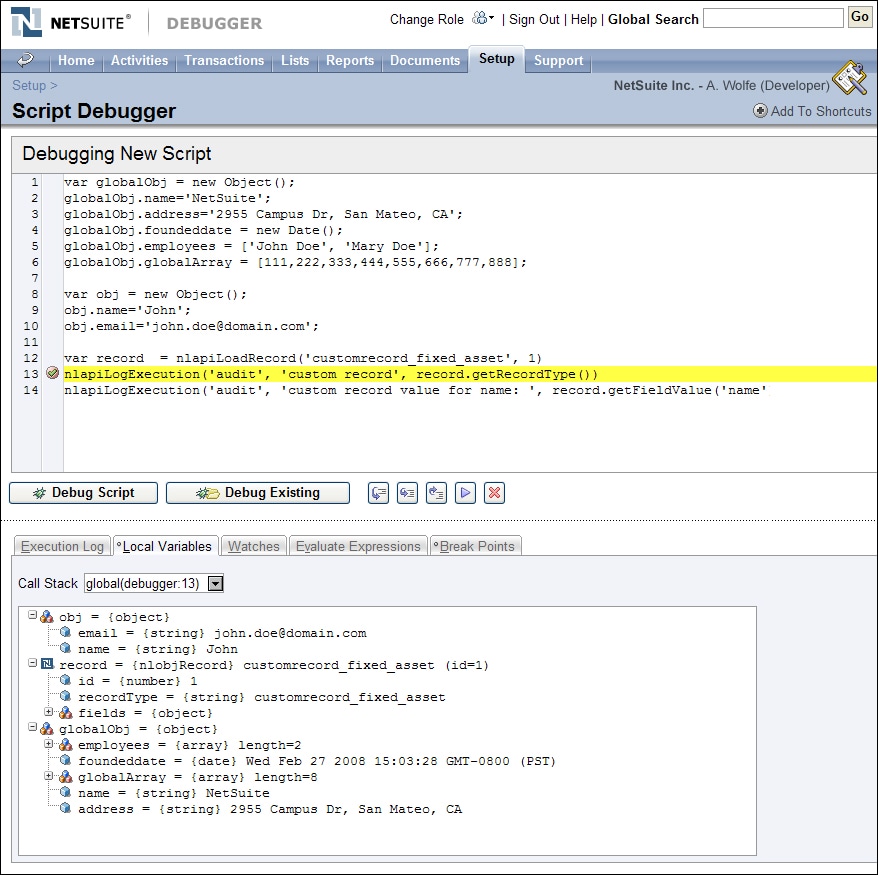
Task: Expand the employees array node
Action: pos(49,743)
